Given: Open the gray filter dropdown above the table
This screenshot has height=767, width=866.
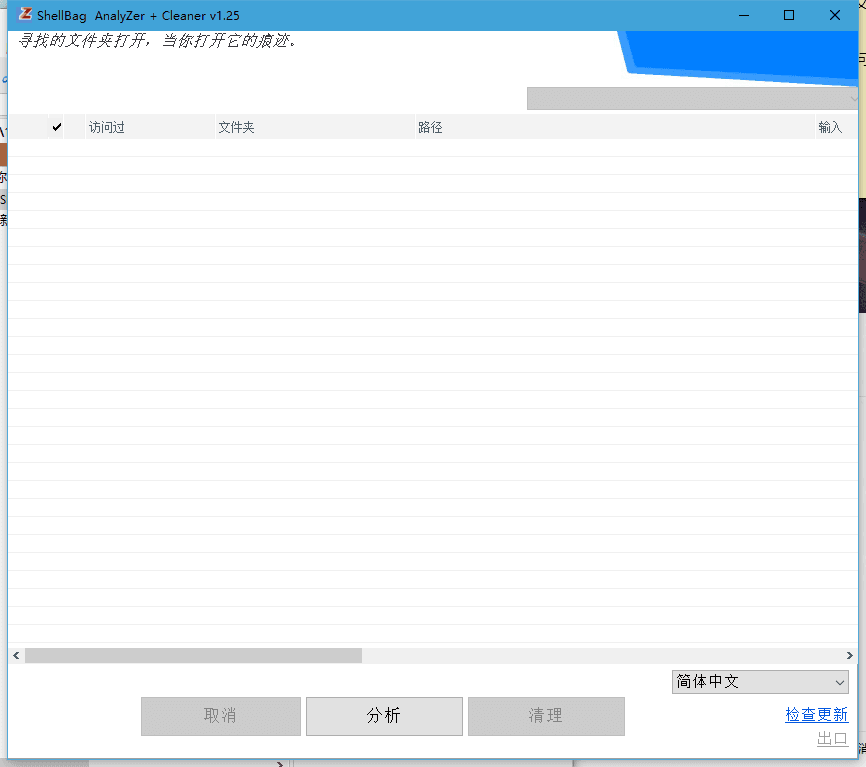Looking at the screenshot, I should (x=692, y=98).
